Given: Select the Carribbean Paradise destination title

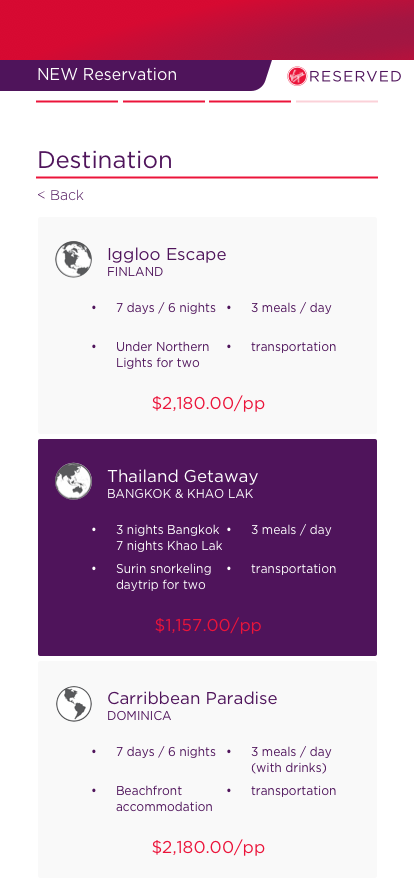Looking at the screenshot, I should click(192, 698).
